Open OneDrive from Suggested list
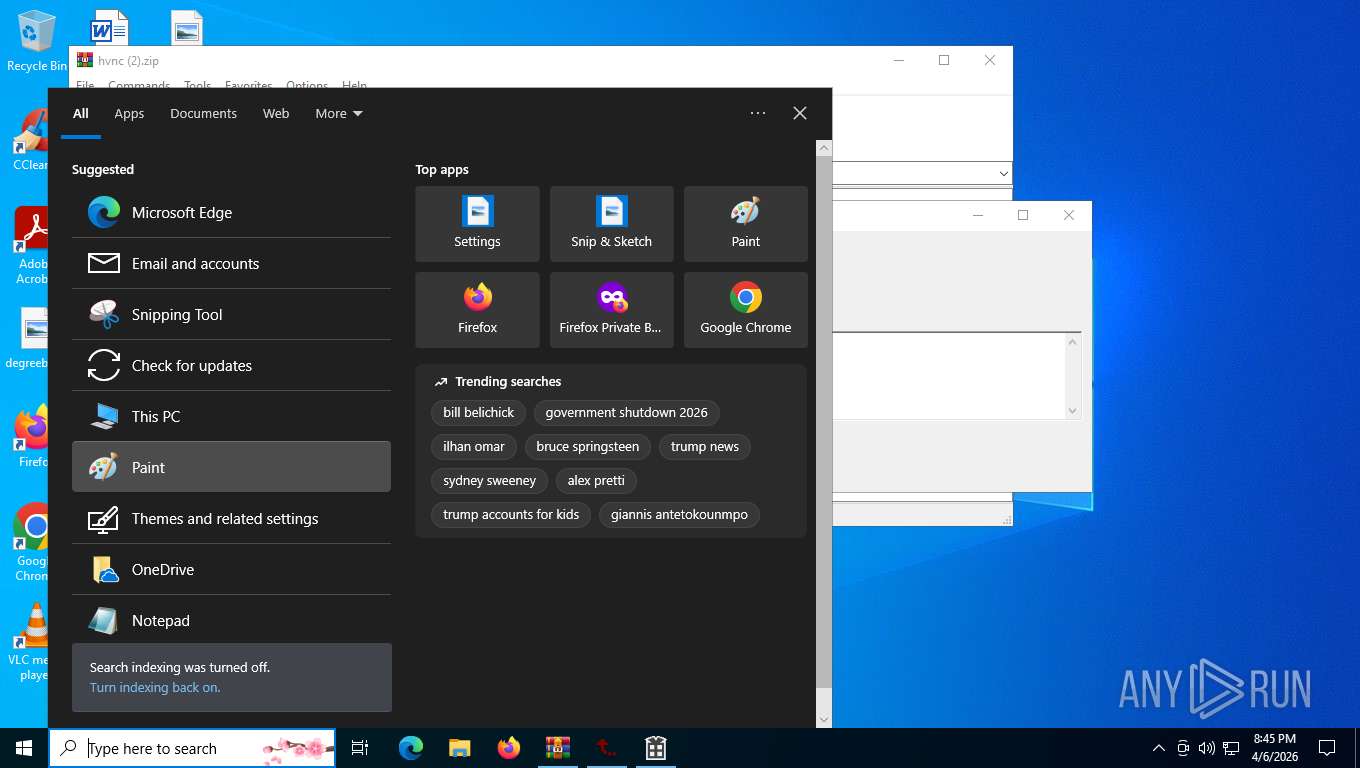 pos(231,569)
